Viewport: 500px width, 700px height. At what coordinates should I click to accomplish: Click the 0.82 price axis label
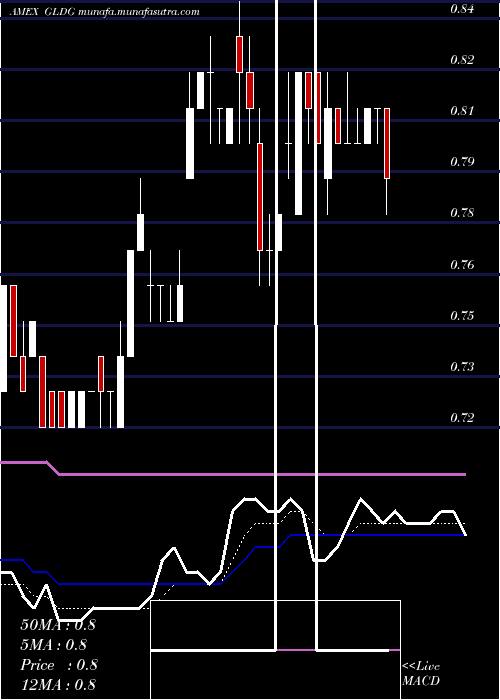(x=462, y=59)
